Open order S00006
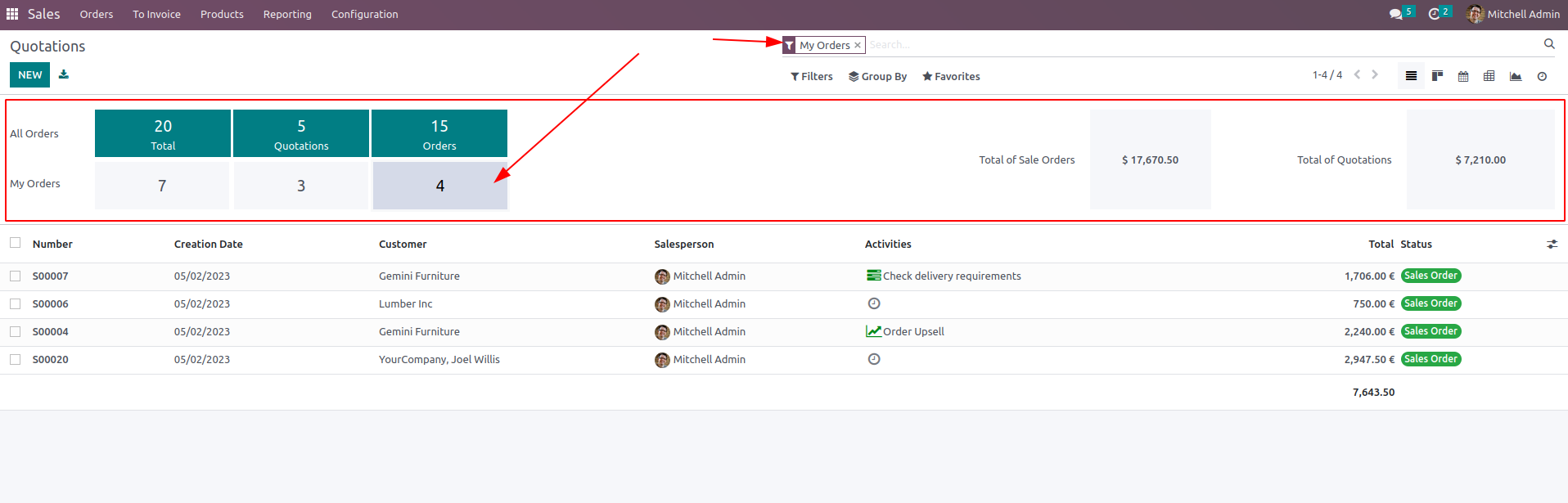The image size is (1568, 503). click(x=51, y=304)
